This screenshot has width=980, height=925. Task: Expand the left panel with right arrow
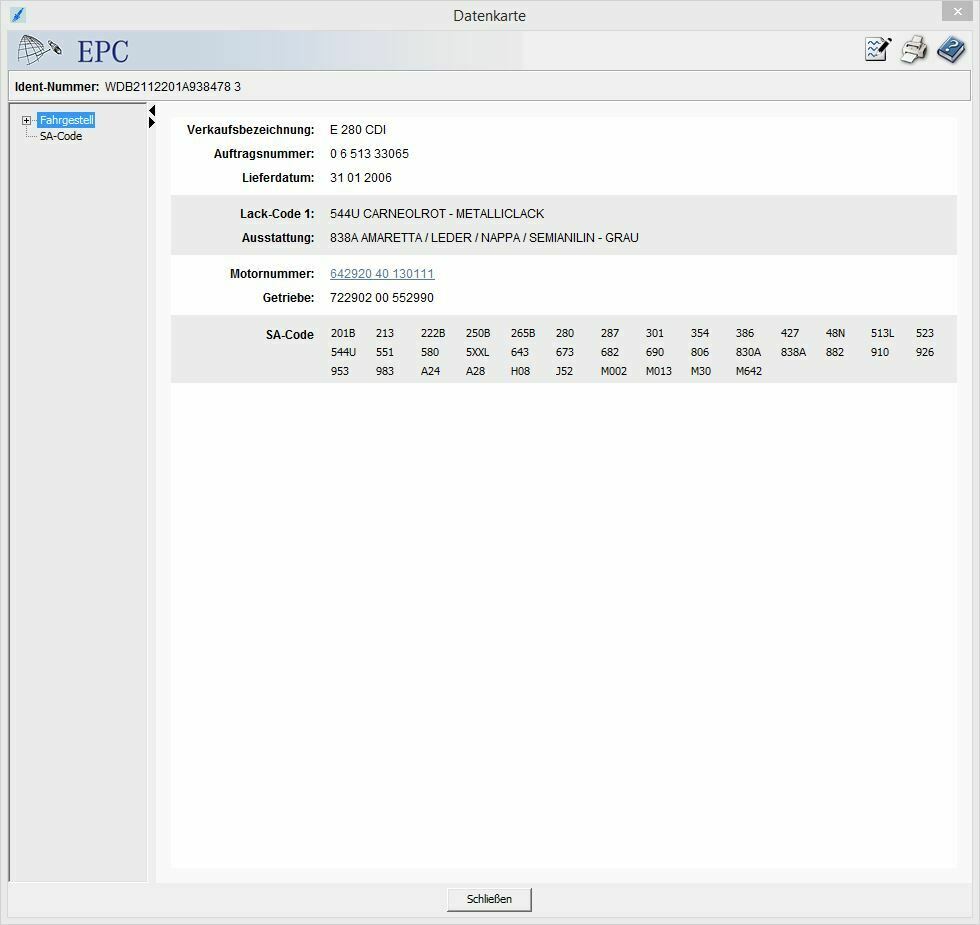[x=152, y=123]
